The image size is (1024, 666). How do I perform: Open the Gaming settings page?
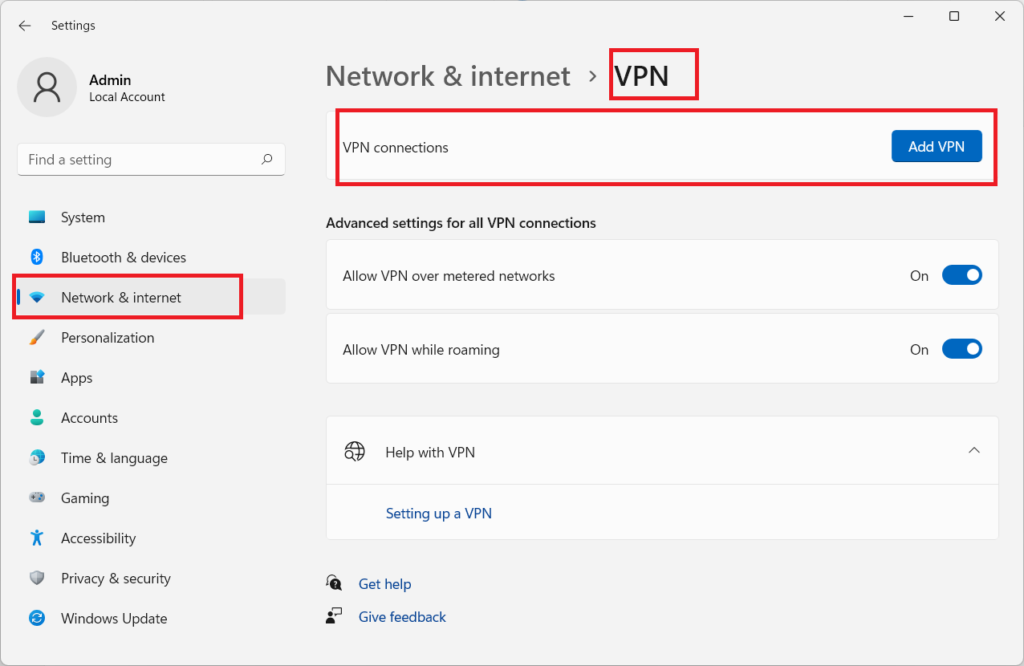tap(151, 498)
